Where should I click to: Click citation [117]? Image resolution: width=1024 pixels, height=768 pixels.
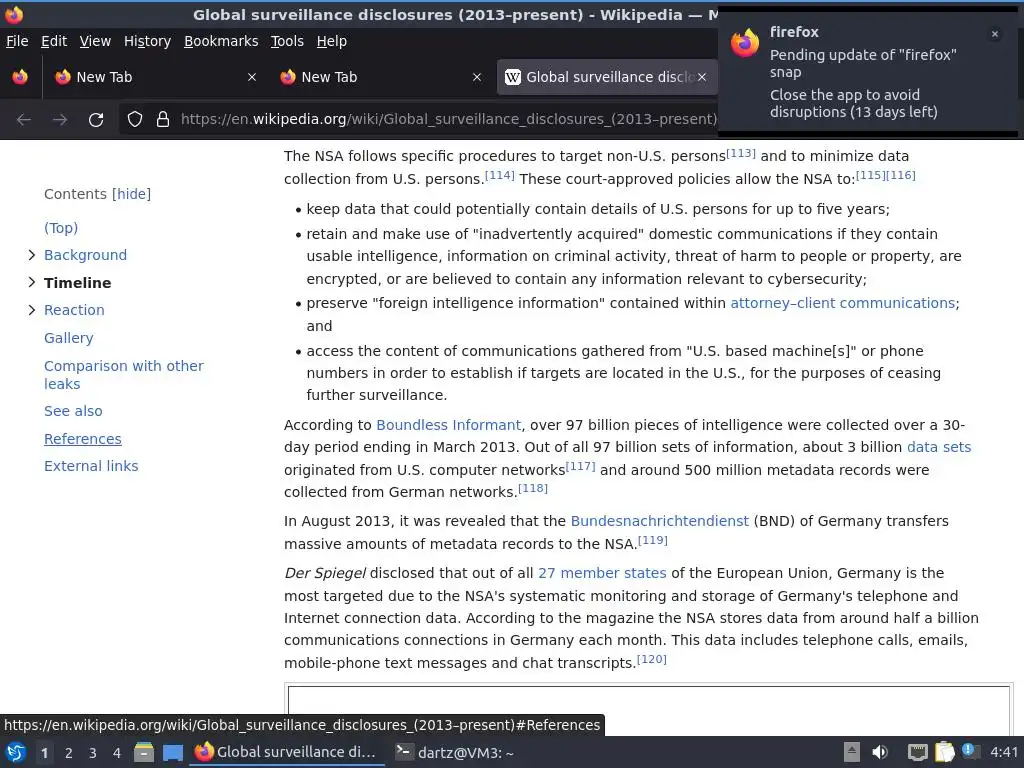(x=581, y=467)
